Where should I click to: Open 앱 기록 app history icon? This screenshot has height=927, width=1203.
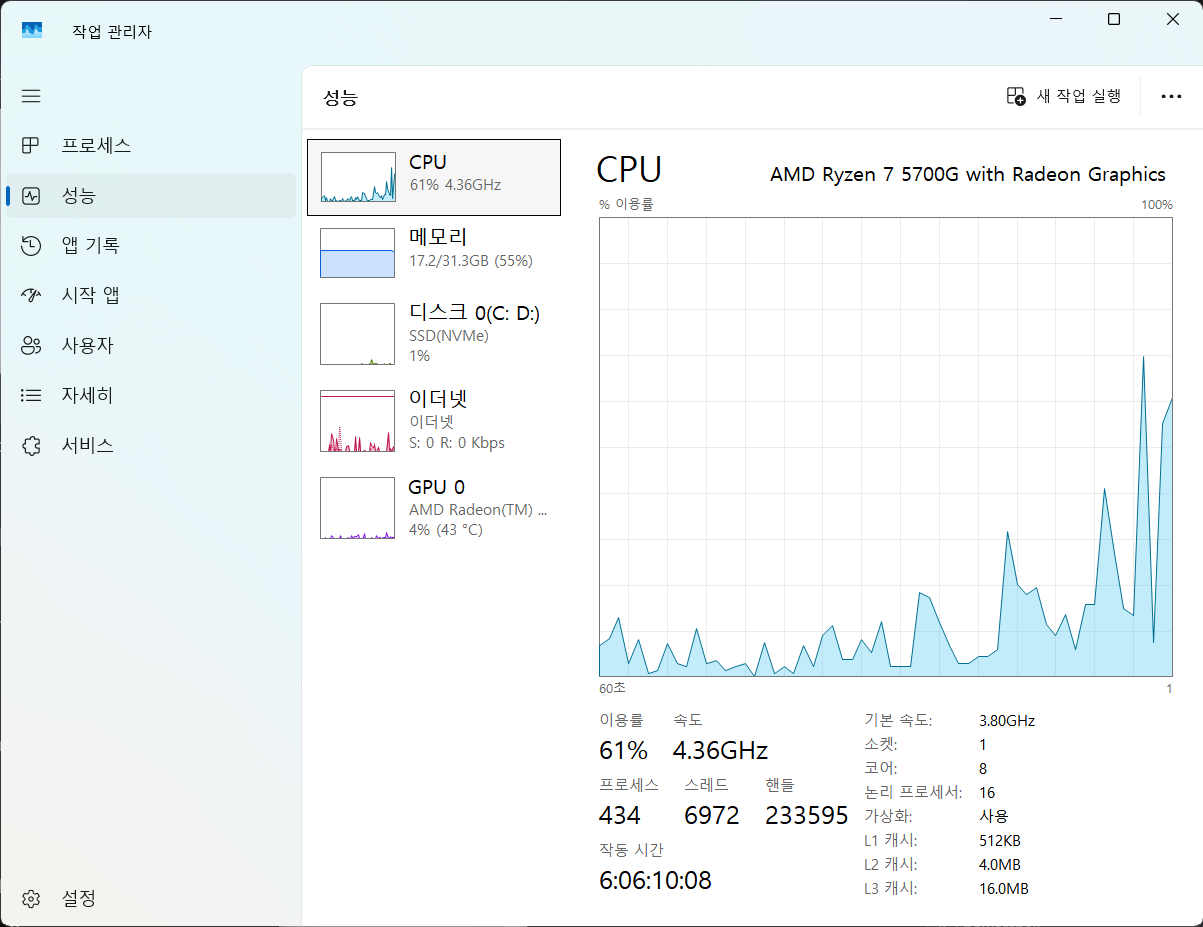pyautogui.click(x=31, y=246)
